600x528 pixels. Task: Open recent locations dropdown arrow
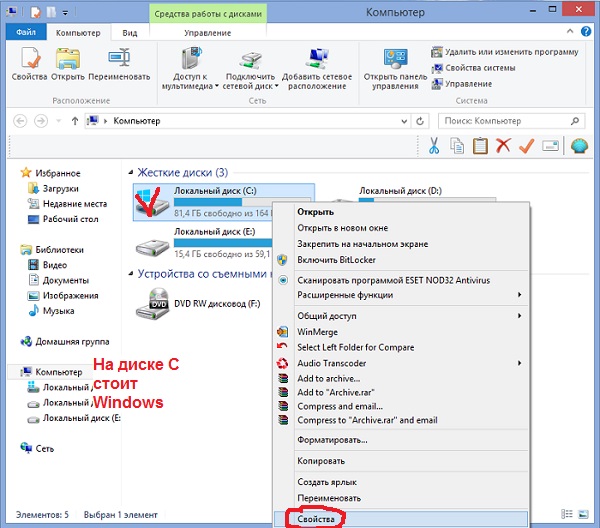coord(59,121)
